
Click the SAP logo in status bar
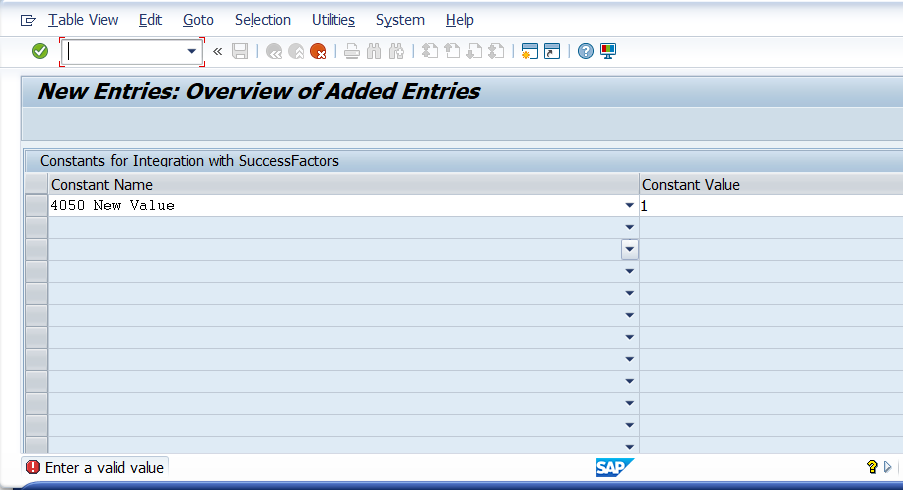click(614, 467)
